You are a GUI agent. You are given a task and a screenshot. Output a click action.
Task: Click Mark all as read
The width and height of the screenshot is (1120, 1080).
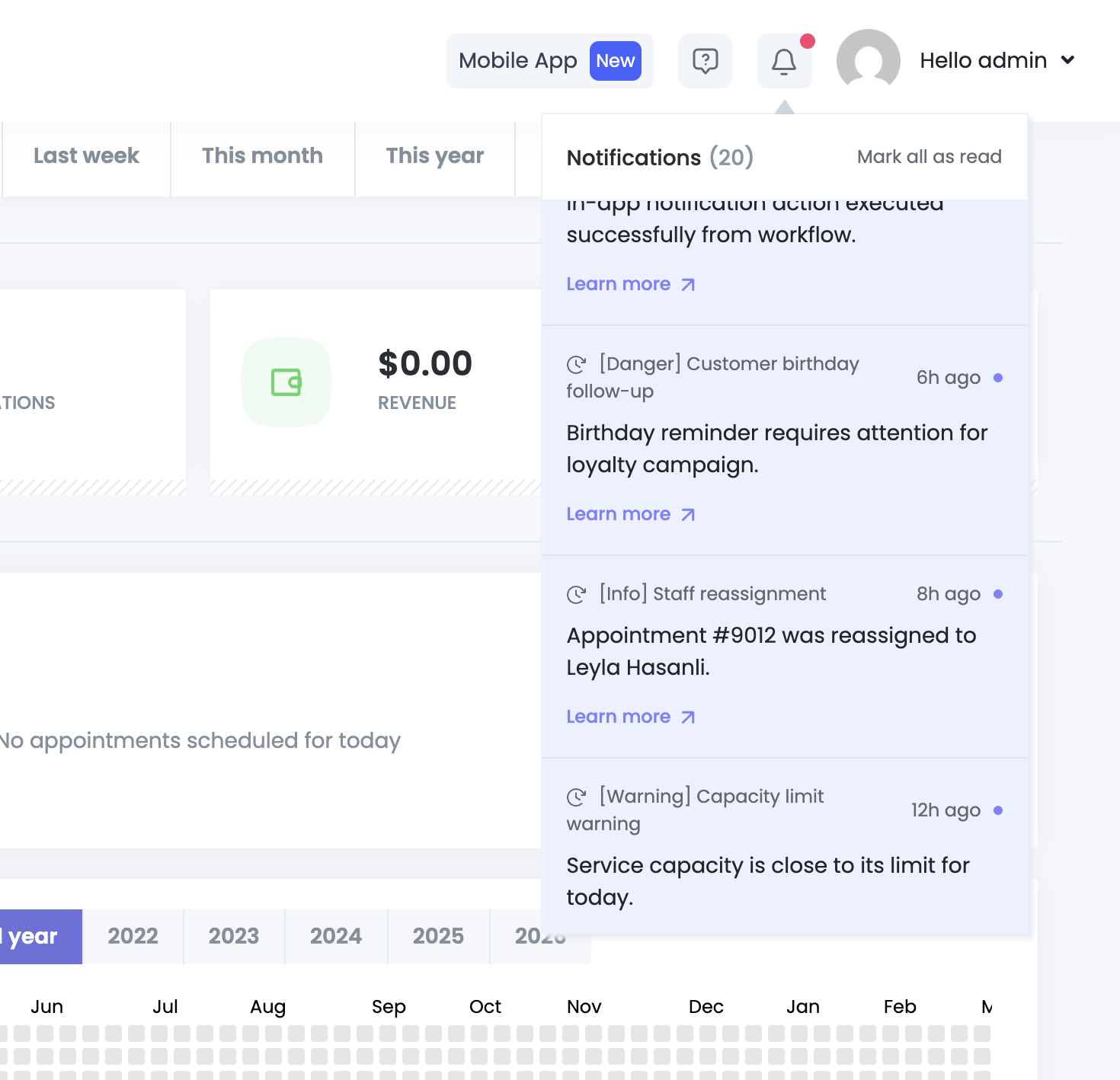[x=929, y=157]
